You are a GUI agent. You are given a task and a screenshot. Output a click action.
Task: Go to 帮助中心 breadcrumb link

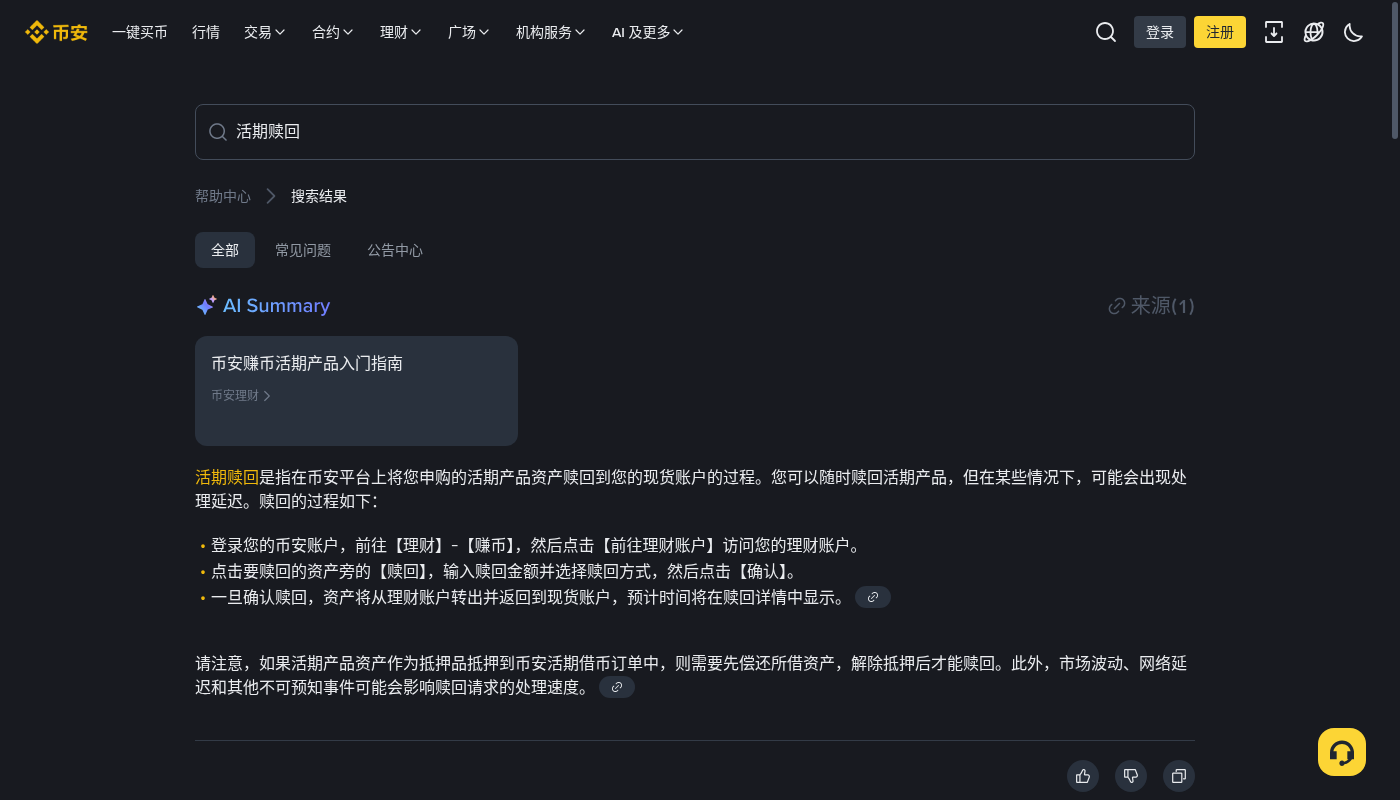(x=223, y=196)
